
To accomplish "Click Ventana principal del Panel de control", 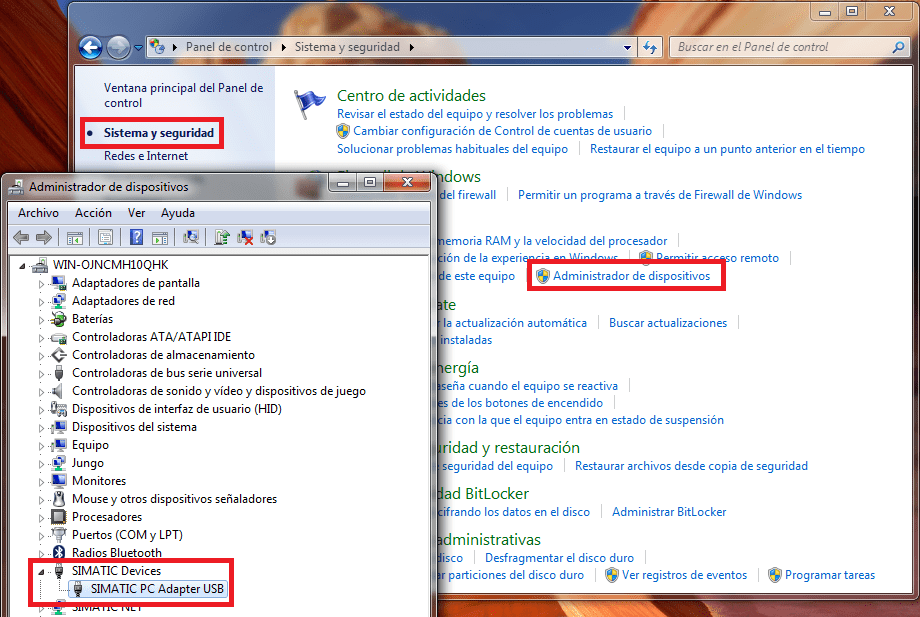I will [184, 95].
